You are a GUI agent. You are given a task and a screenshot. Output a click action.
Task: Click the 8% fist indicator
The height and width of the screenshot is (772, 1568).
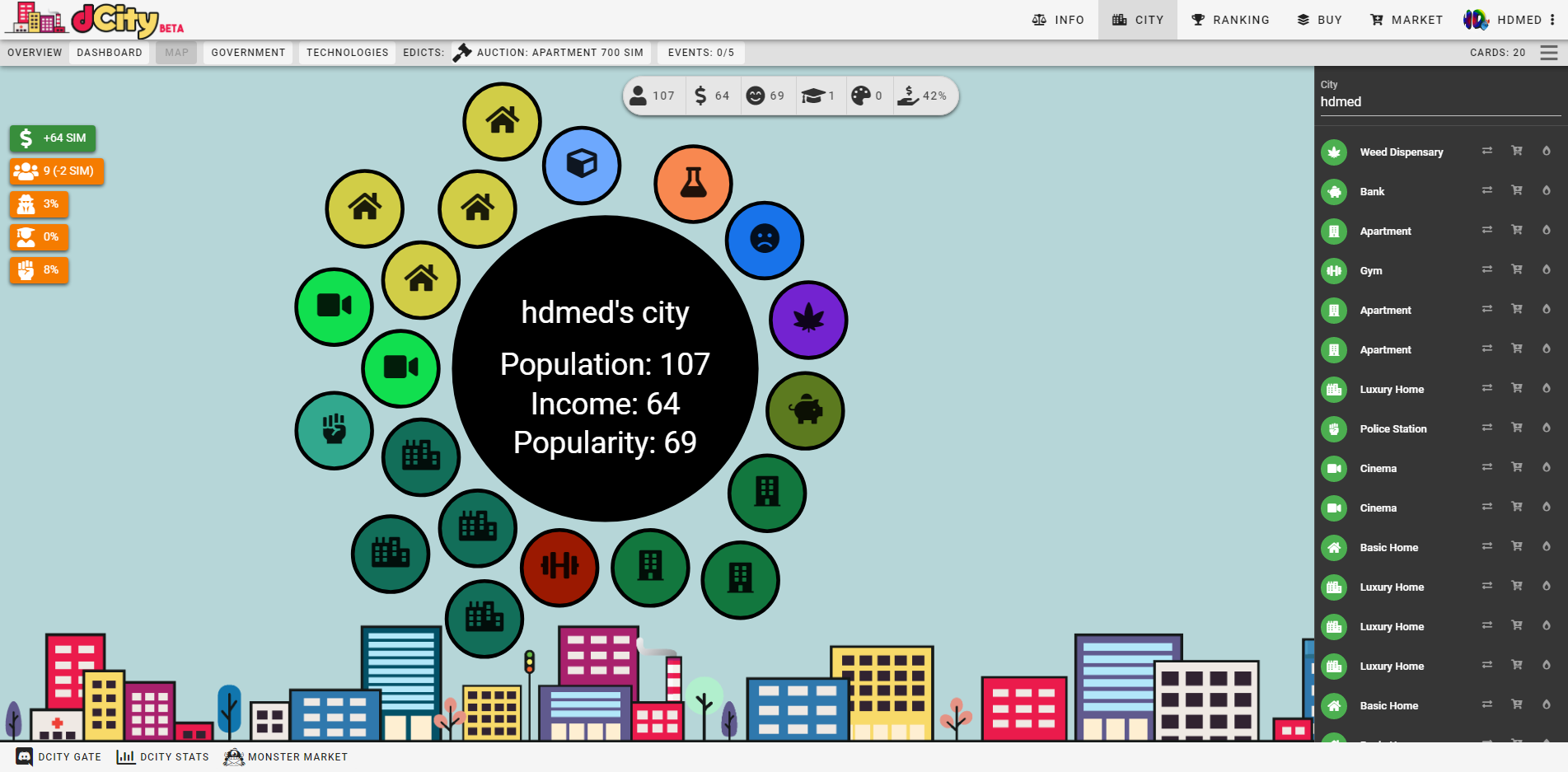39,269
